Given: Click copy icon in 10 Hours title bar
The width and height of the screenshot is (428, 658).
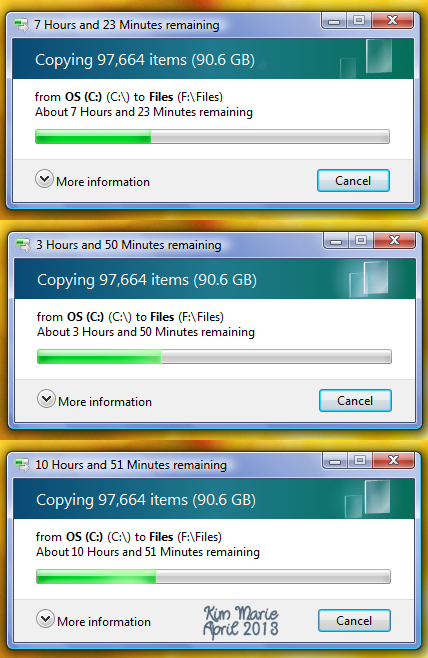Looking at the screenshot, I should click(x=22, y=465).
